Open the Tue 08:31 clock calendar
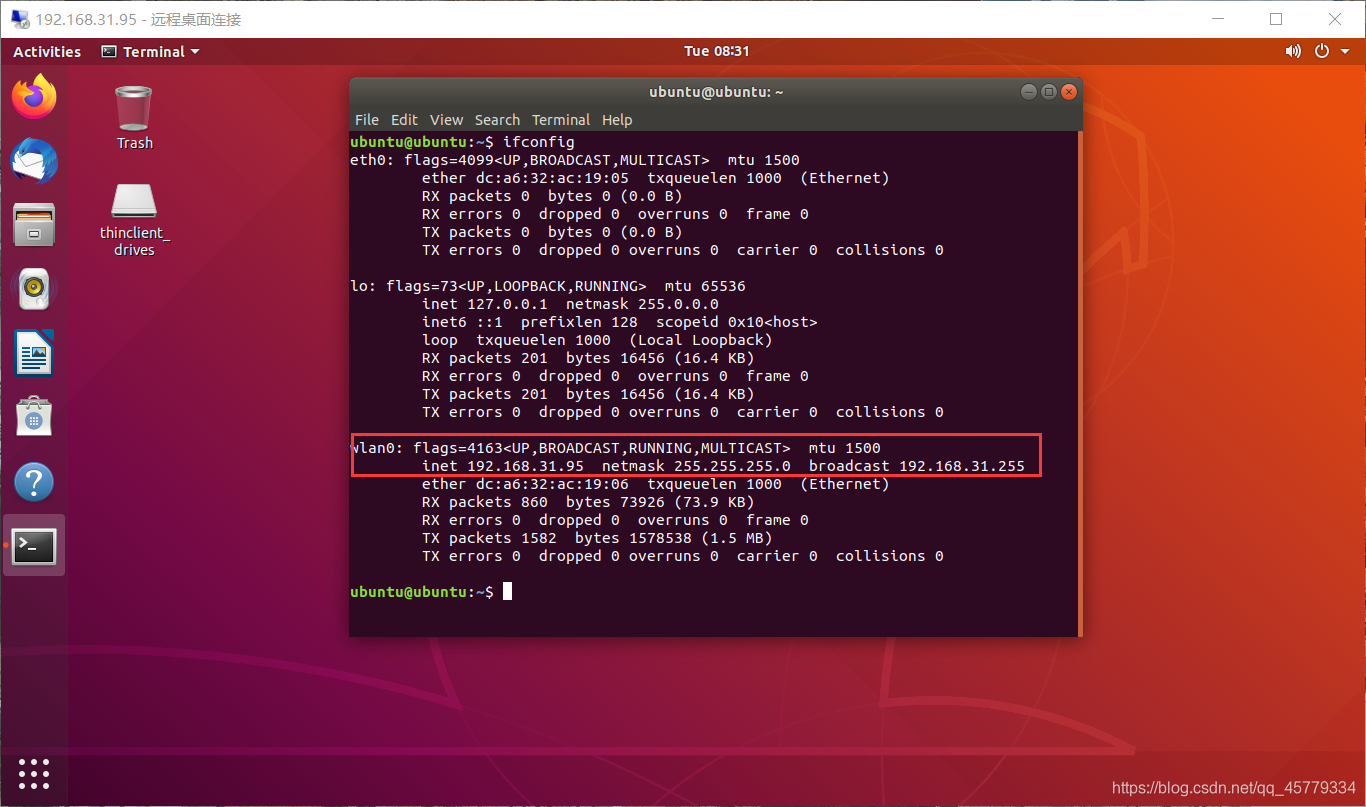Viewport: 1366px width, 807px height. tap(717, 51)
